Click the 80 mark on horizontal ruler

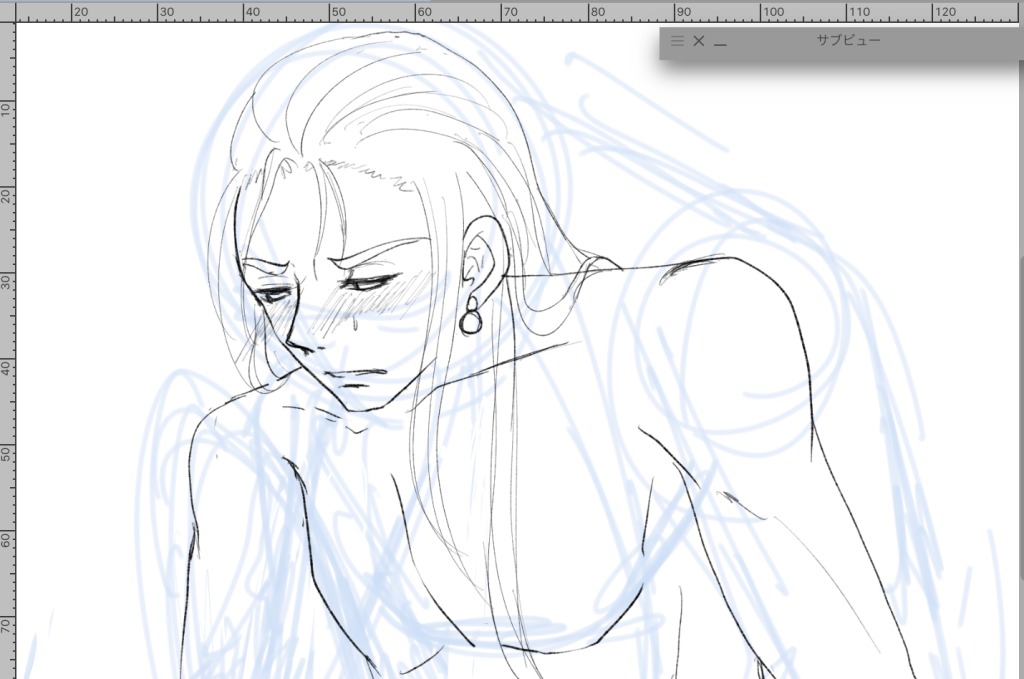[x=596, y=12]
